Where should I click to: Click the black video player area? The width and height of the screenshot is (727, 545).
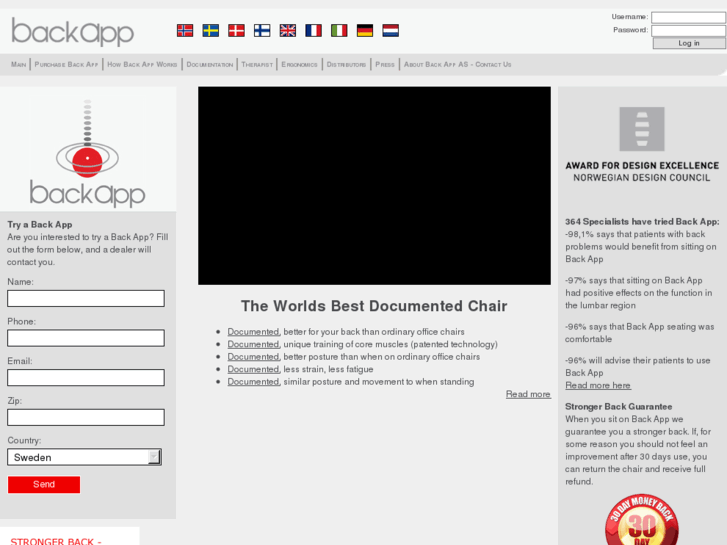[375, 186]
